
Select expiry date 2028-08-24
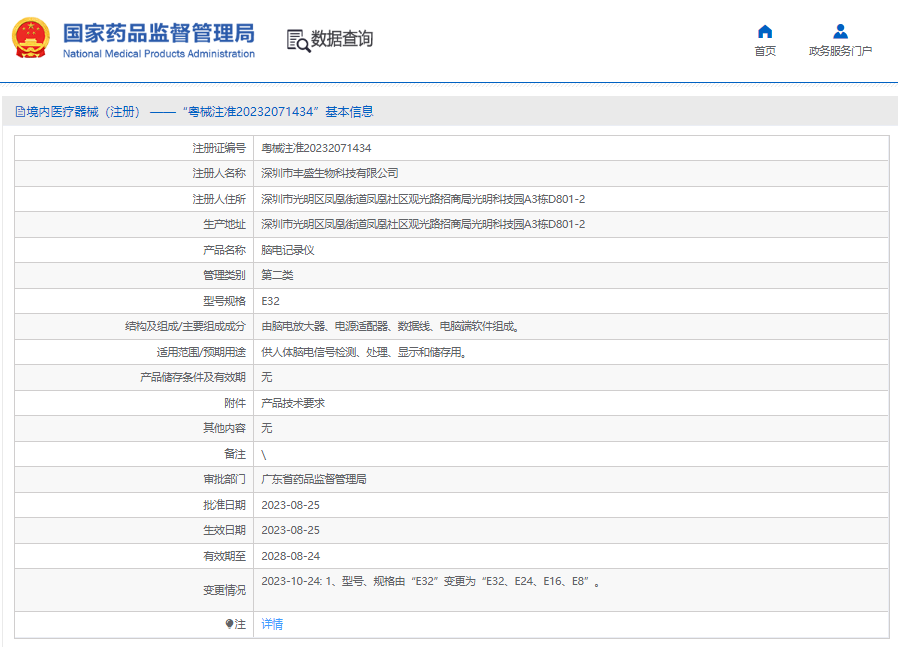coord(290,556)
